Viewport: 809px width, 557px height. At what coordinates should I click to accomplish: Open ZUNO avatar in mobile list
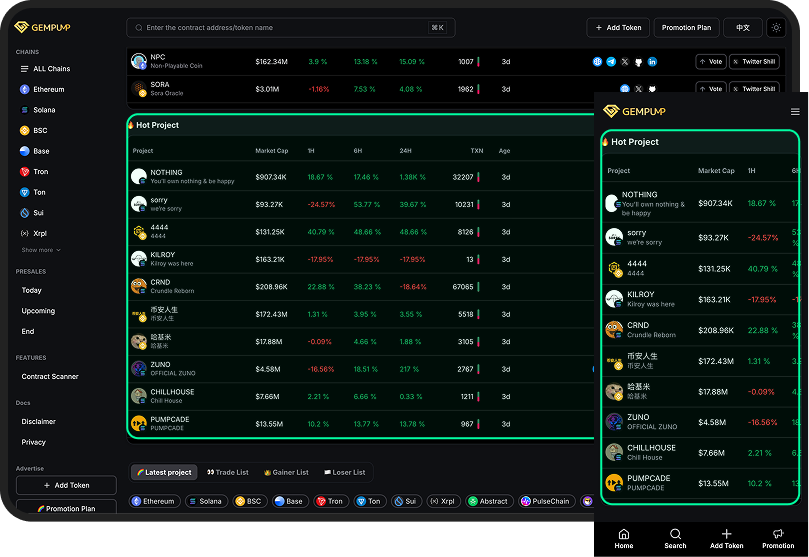(x=614, y=422)
